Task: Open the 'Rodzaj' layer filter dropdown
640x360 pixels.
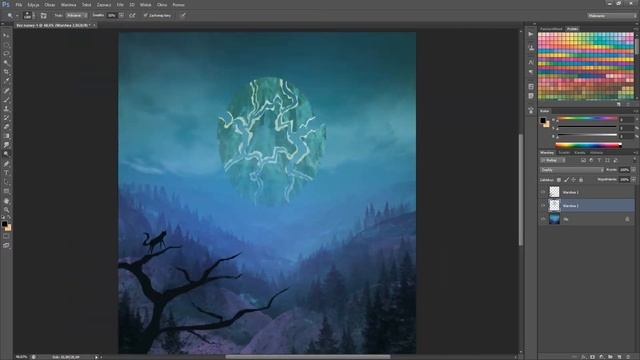Action: [553, 160]
